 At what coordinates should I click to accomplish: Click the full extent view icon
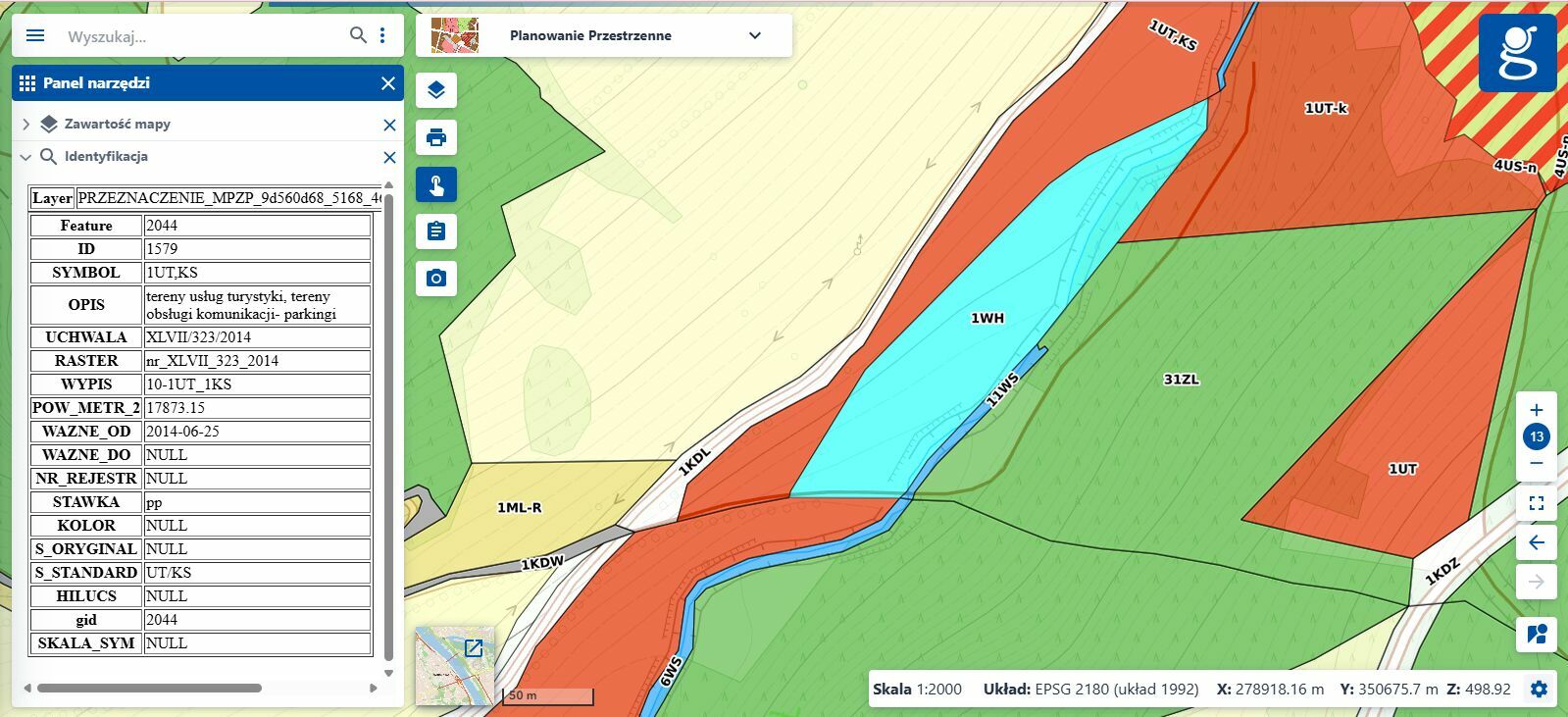point(1537,503)
